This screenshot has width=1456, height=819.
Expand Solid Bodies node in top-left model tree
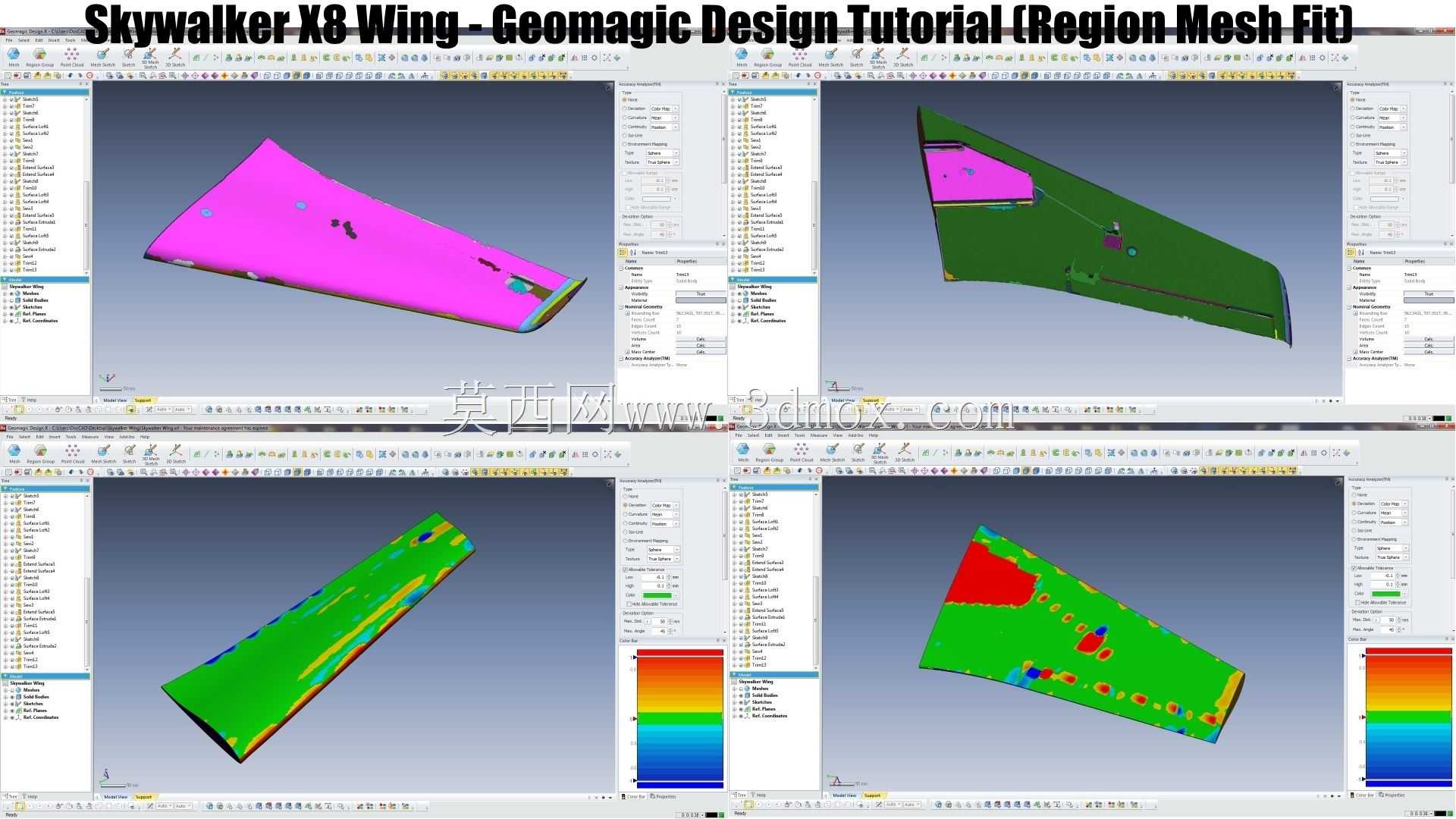5,300
